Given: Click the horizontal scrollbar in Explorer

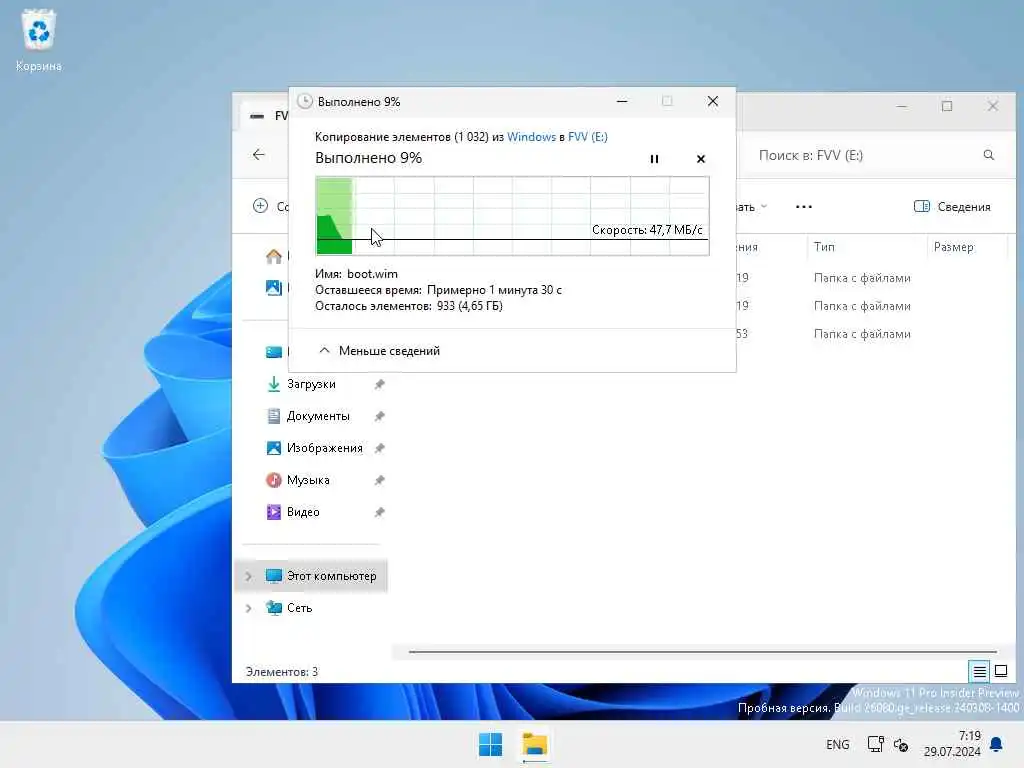Looking at the screenshot, I should coord(703,651).
